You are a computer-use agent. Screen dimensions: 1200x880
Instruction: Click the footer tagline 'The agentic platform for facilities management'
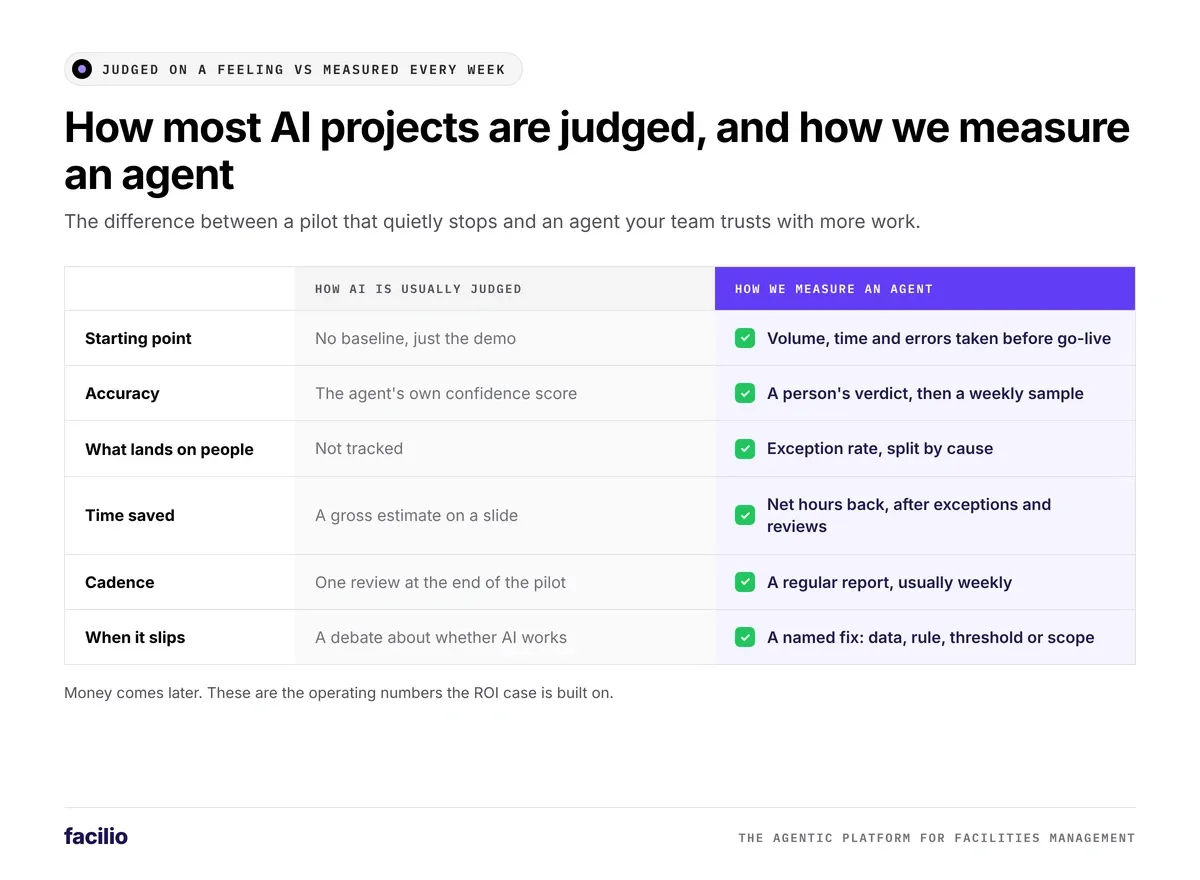coord(937,838)
